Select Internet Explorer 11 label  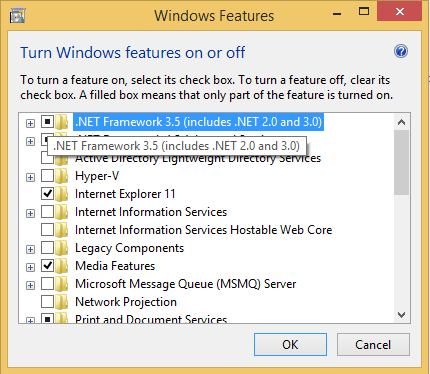(125, 194)
